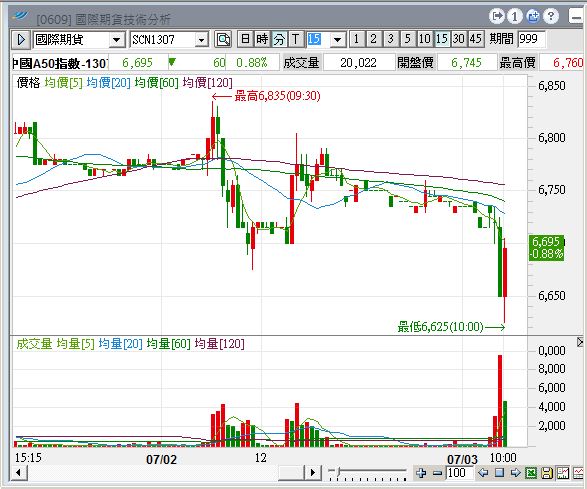Click the green 6,695 current price tag

click(546, 247)
